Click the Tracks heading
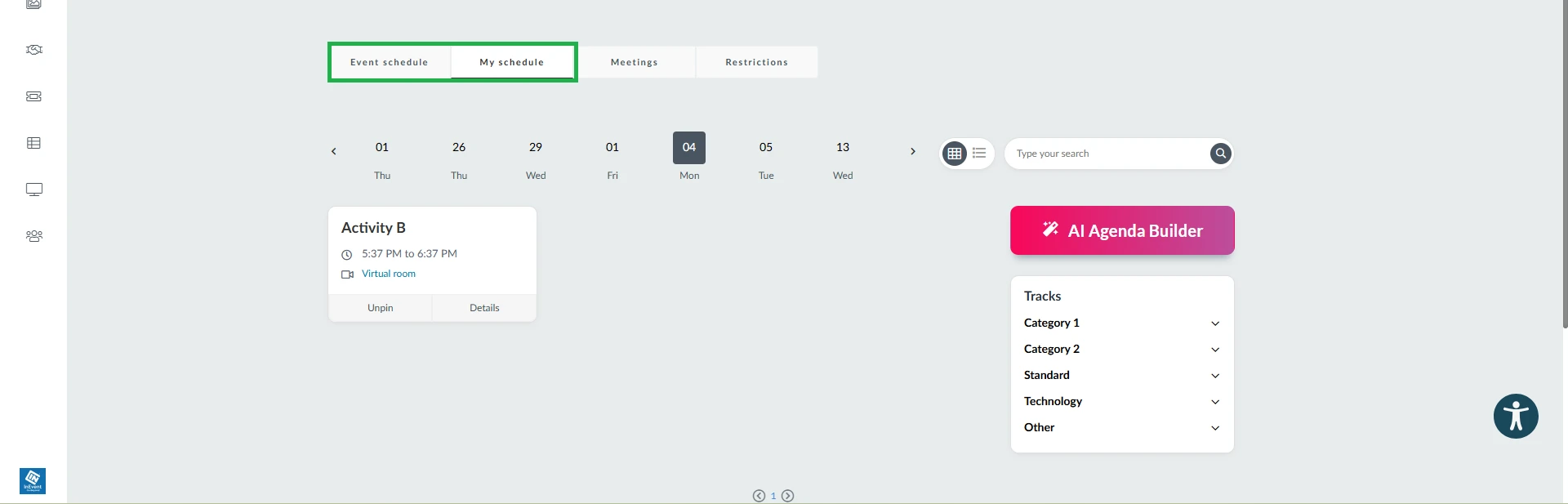 pos(1043,297)
